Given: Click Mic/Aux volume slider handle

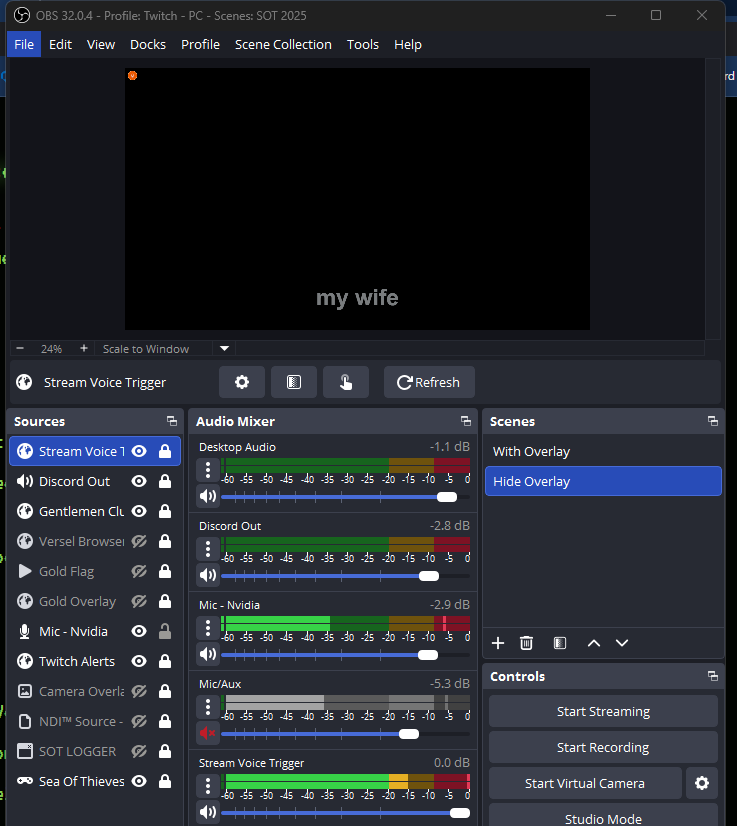Looking at the screenshot, I should [409, 734].
